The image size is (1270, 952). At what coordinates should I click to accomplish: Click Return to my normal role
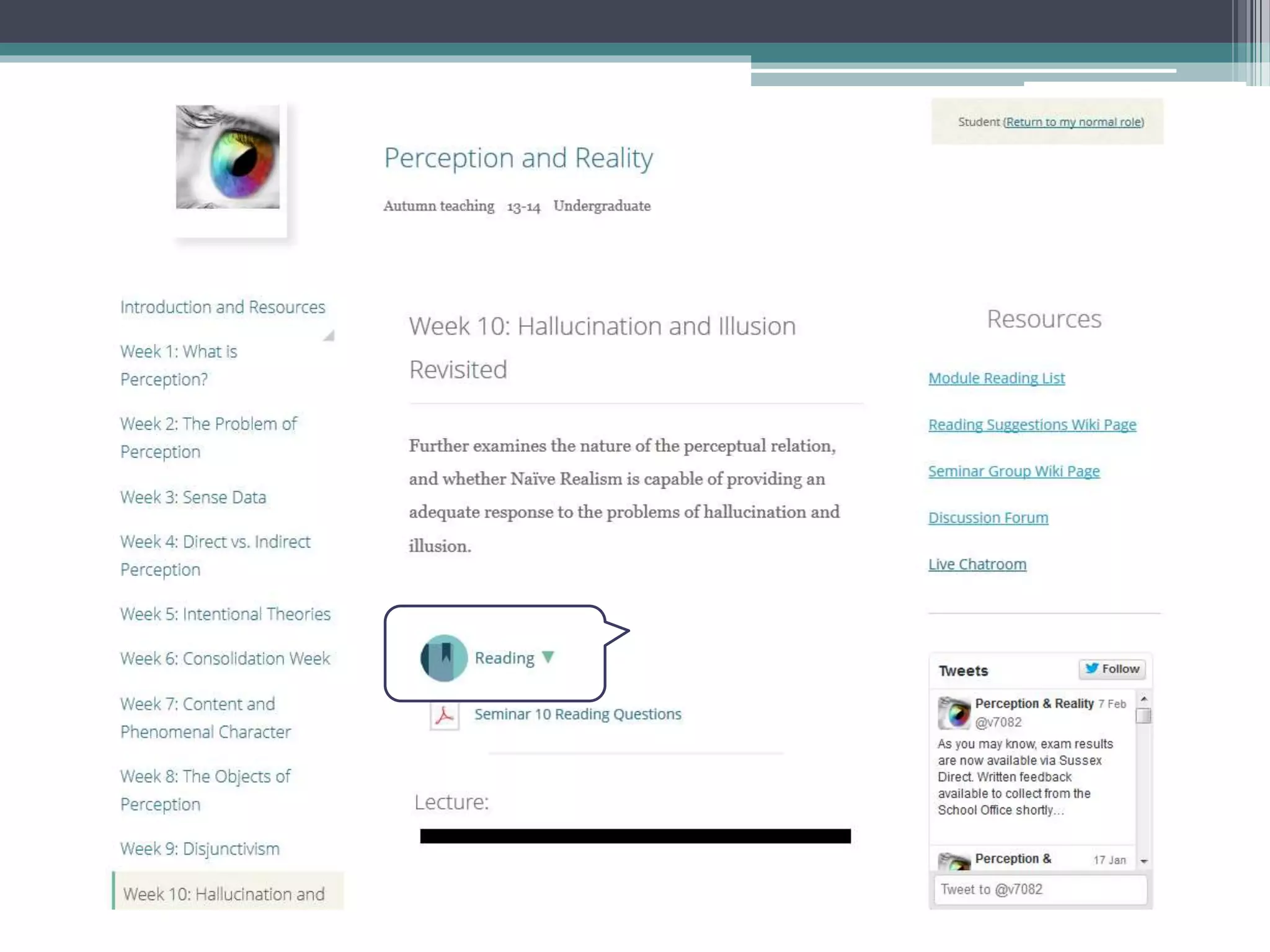(1073, 122)
